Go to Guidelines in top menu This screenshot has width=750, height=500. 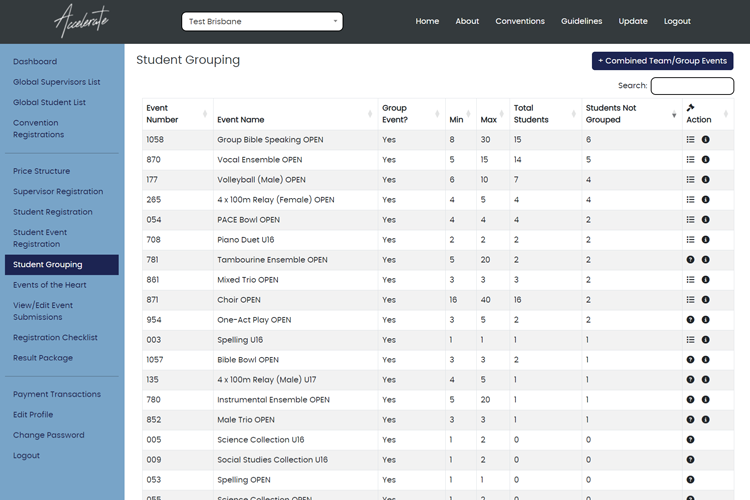coord(581,21)
